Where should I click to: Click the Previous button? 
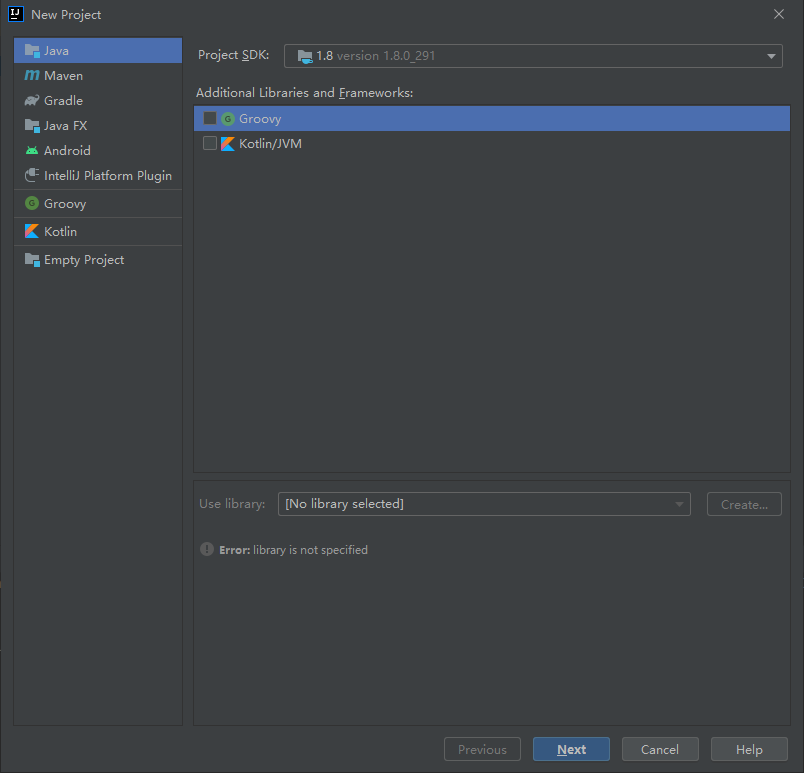coord(482,749)
